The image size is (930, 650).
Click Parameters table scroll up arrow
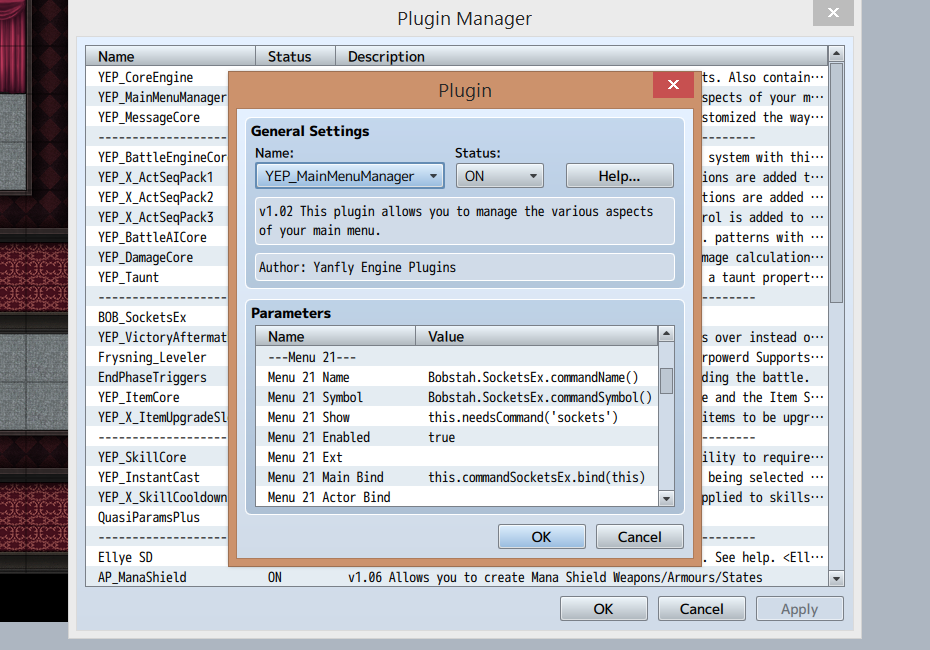coord(666,334)
